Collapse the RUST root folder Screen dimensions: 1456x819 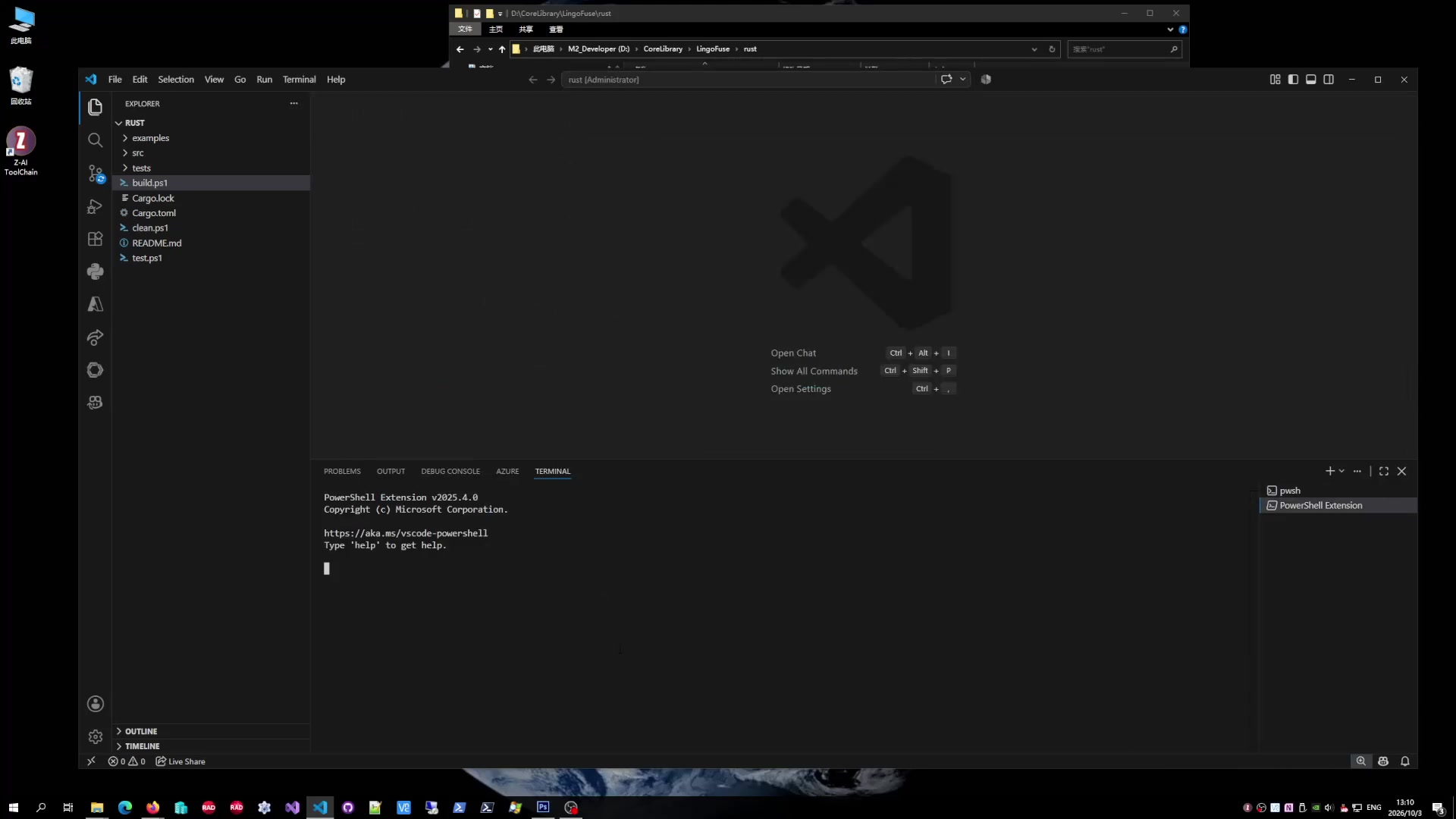pos(211,123)
